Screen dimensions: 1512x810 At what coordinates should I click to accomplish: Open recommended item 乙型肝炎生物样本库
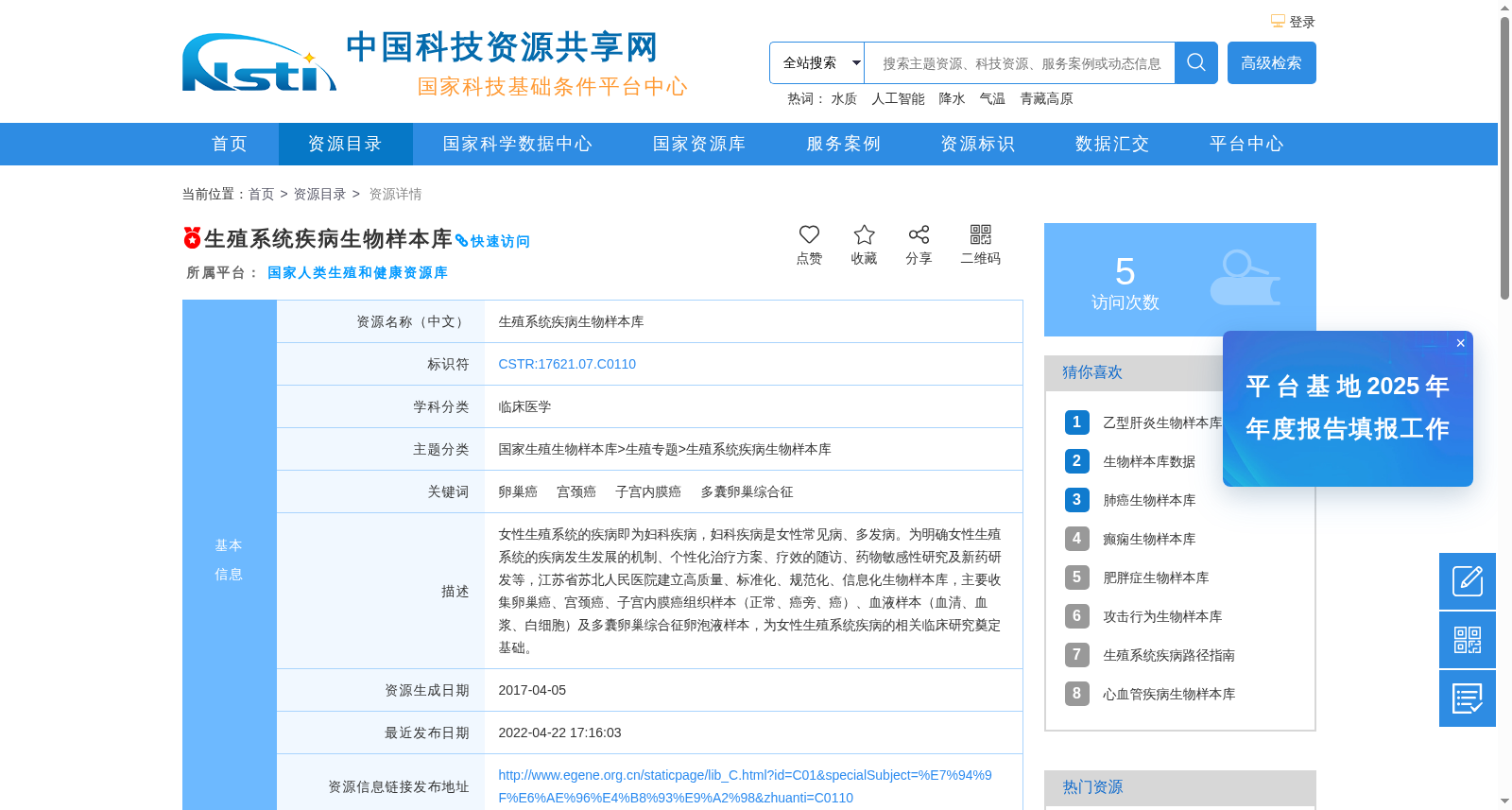click(1162, 422)
